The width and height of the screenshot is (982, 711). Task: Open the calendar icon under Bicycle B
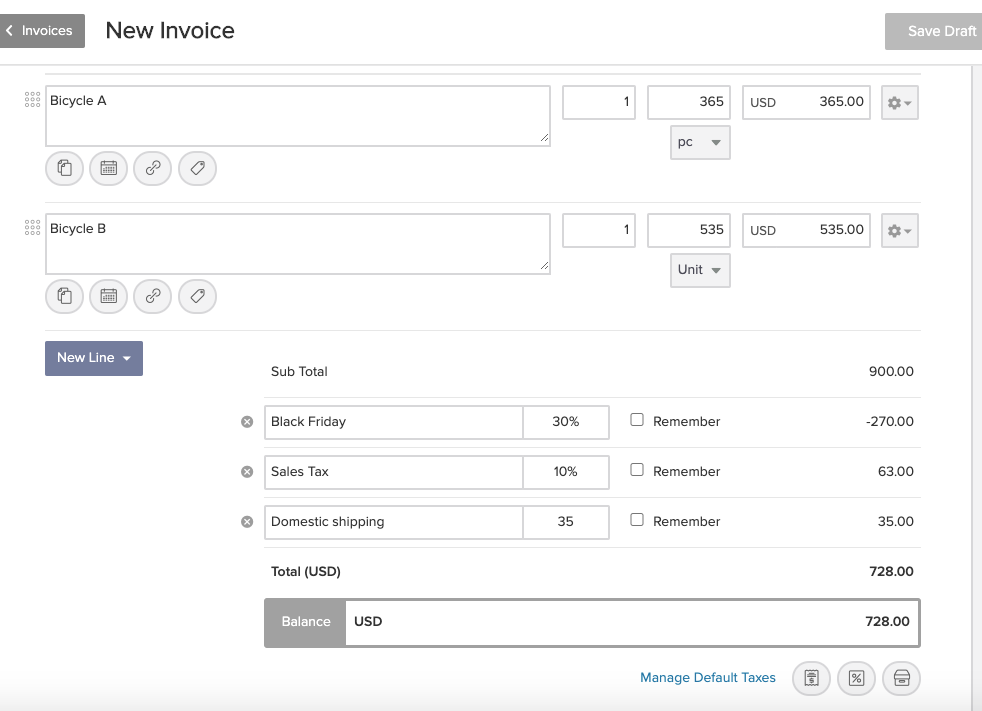[108, 296]
